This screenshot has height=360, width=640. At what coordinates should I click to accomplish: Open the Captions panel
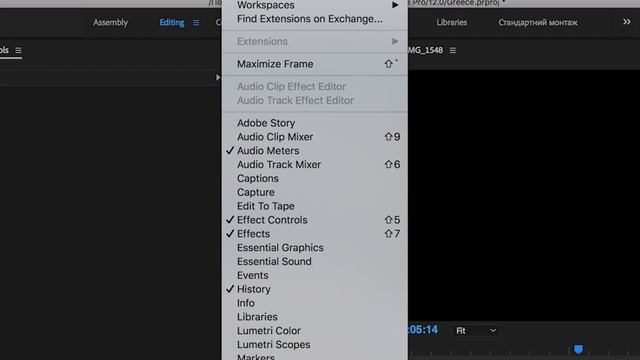tap(315, 178)
